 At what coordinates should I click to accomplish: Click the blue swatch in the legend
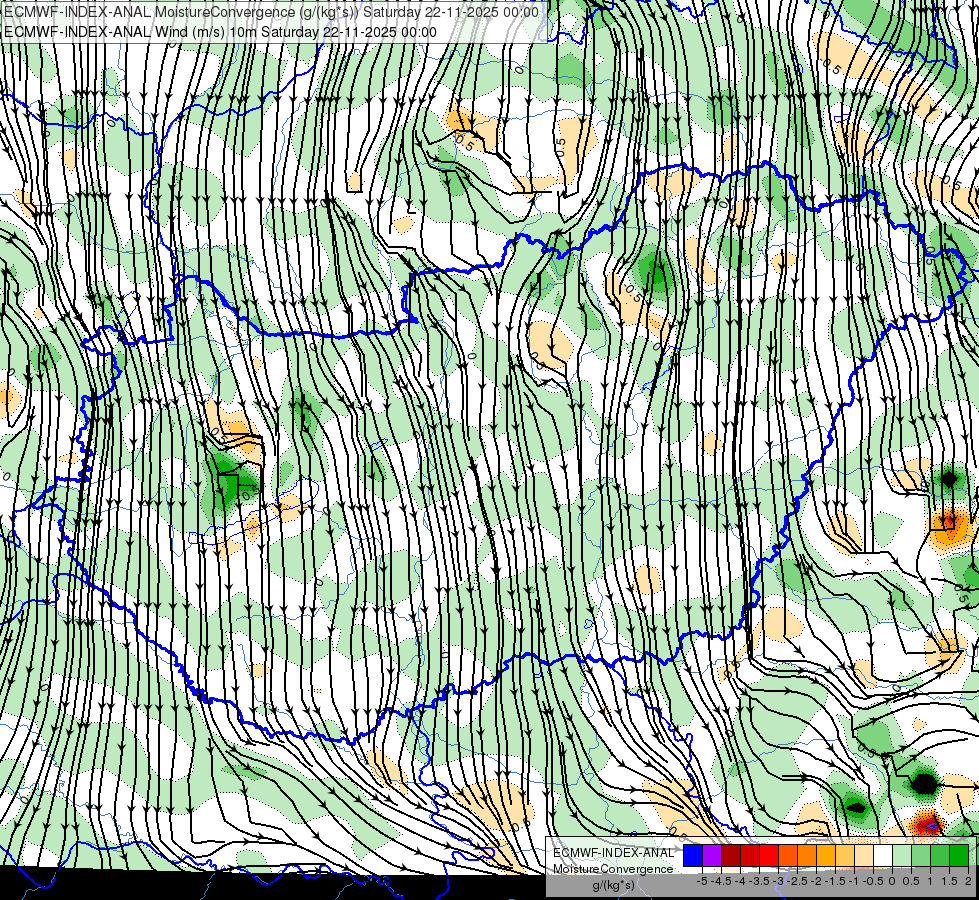tap(693, 856)
